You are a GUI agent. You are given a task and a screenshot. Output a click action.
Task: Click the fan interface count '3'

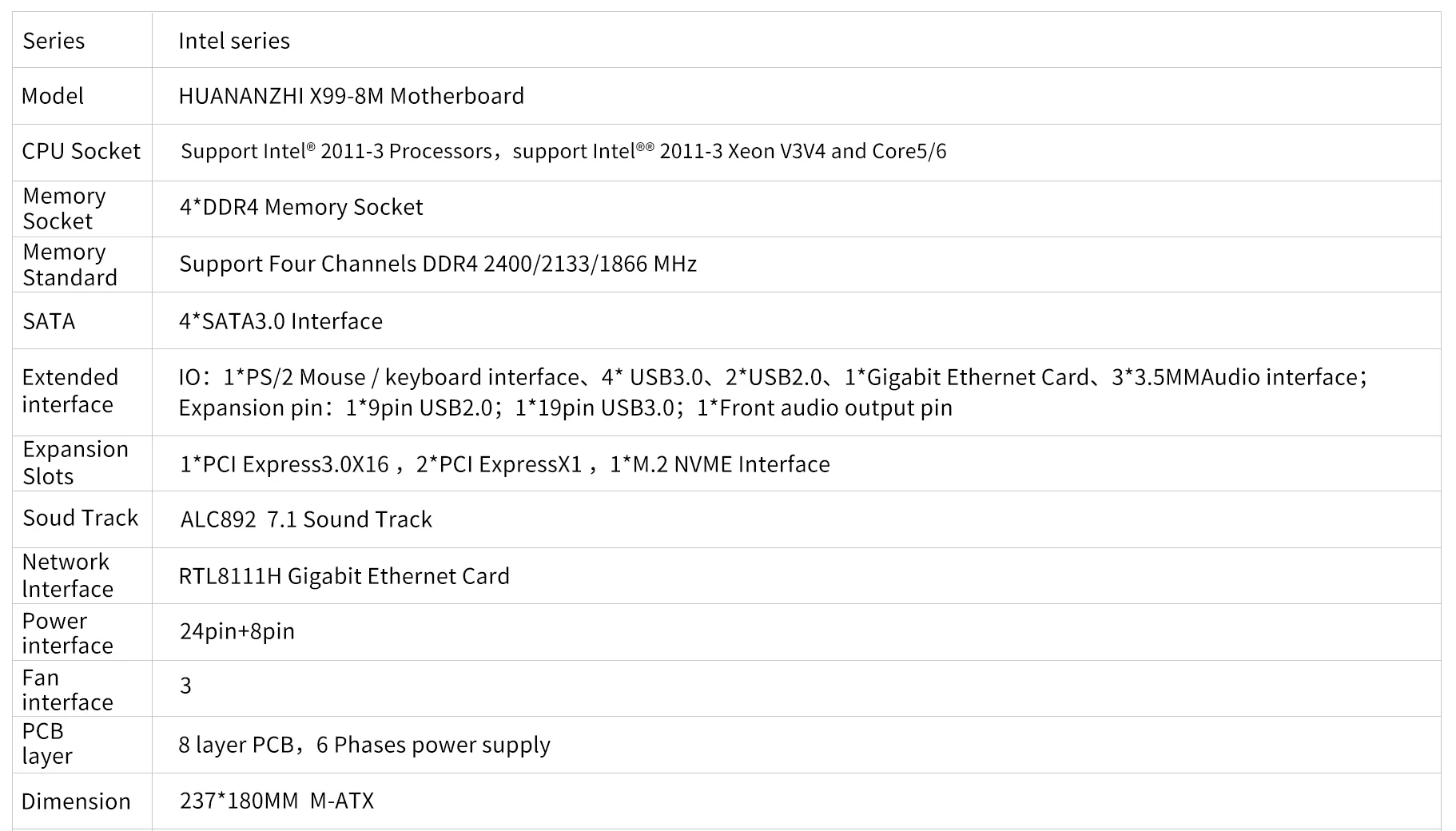tap(185, 686)
